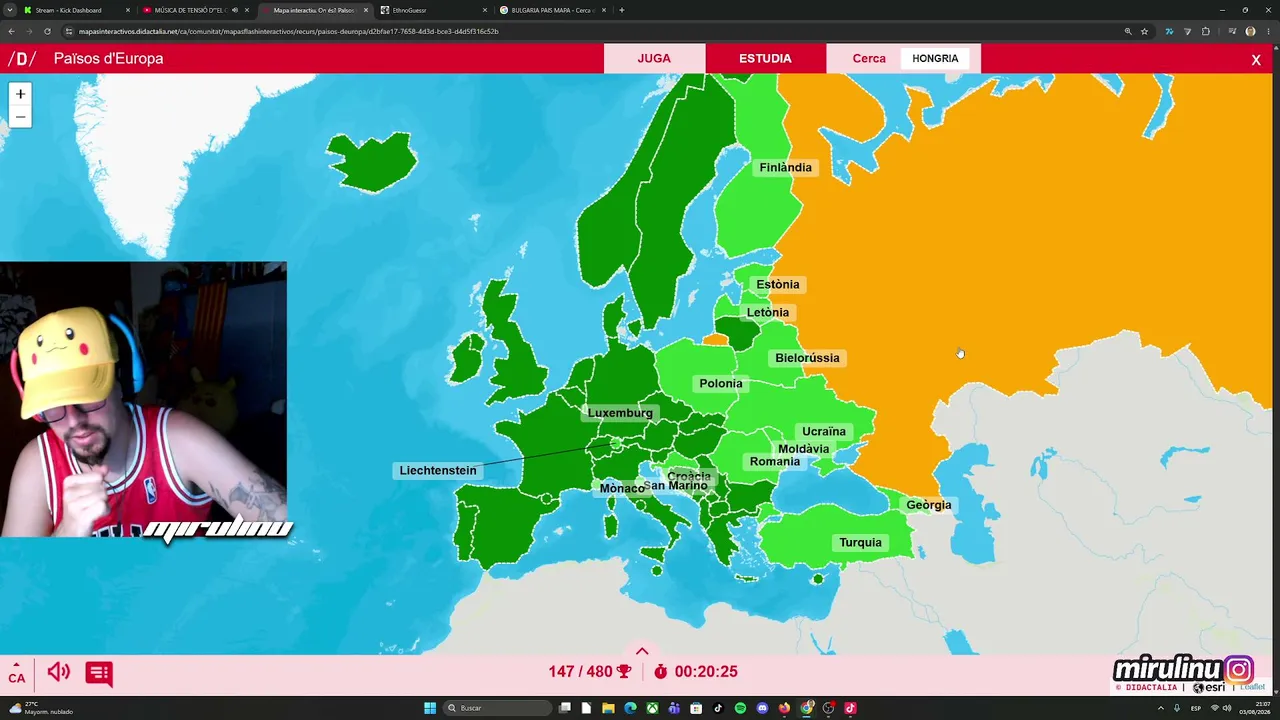Open the weather widget on the taskbar
Image resolution: width=1280 pixels, height=720 pixels.
point(40,708)
